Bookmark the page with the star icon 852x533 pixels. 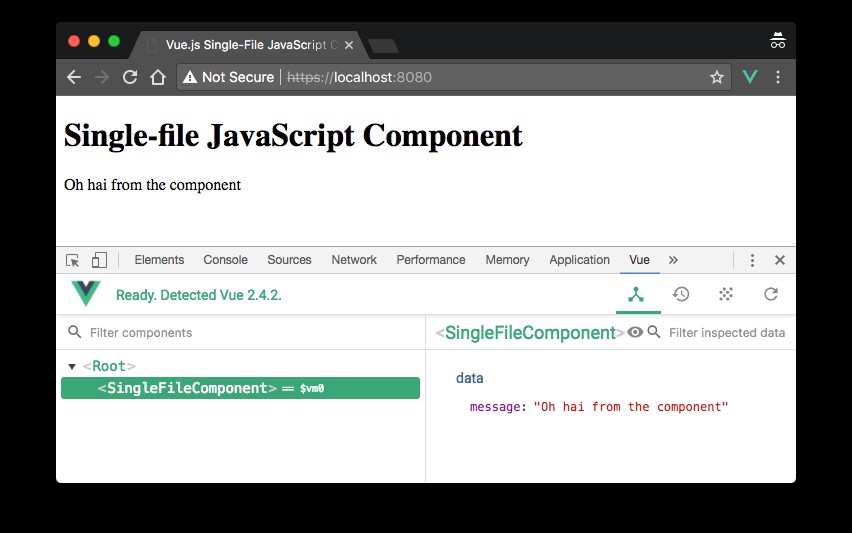click(717, 77)
